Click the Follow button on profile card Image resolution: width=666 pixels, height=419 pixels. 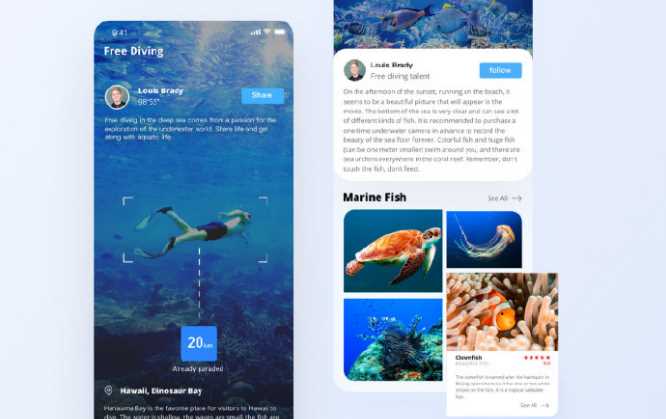point(500,71)
